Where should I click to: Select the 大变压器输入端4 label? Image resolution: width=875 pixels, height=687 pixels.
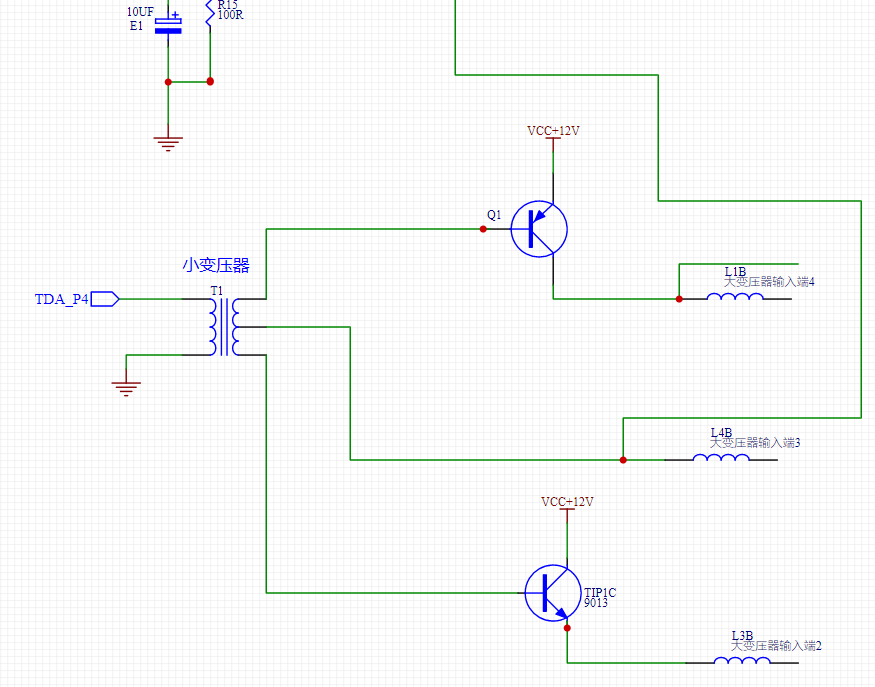(x=768, y=282)
